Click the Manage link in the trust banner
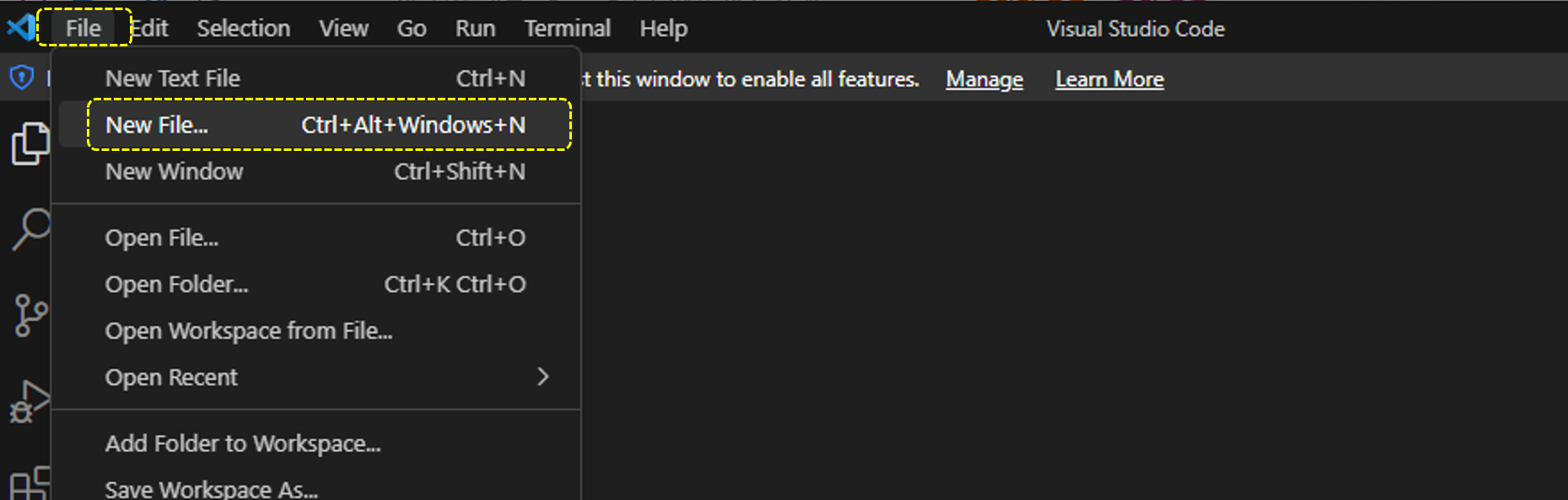Screen dimensions: 1568x500 coord(983,78)
